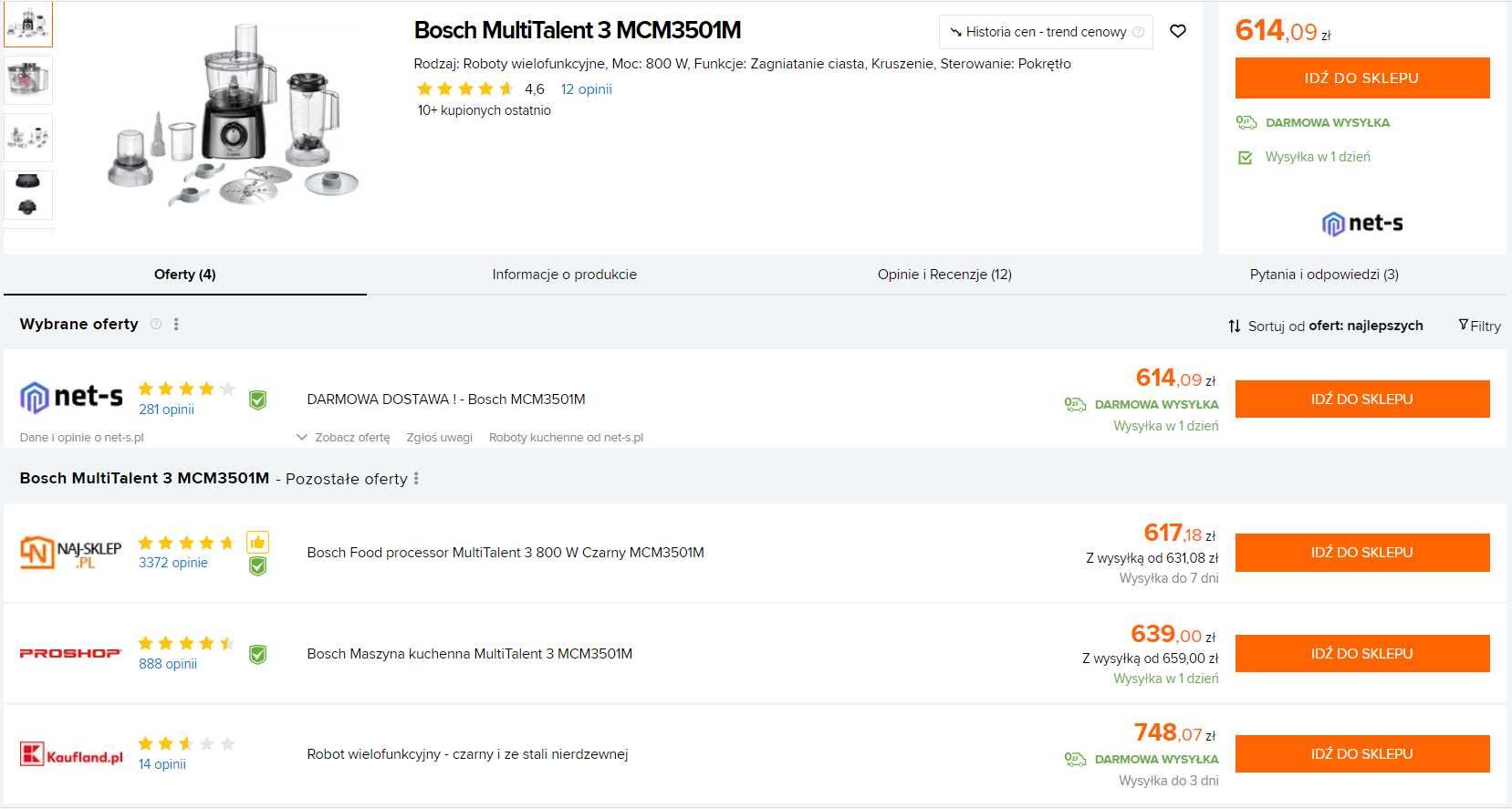The width and height of the screenshot is (1512, 809).
Task: Go to Proshop shop for 639,00 zł
Action: point(1361,654)
